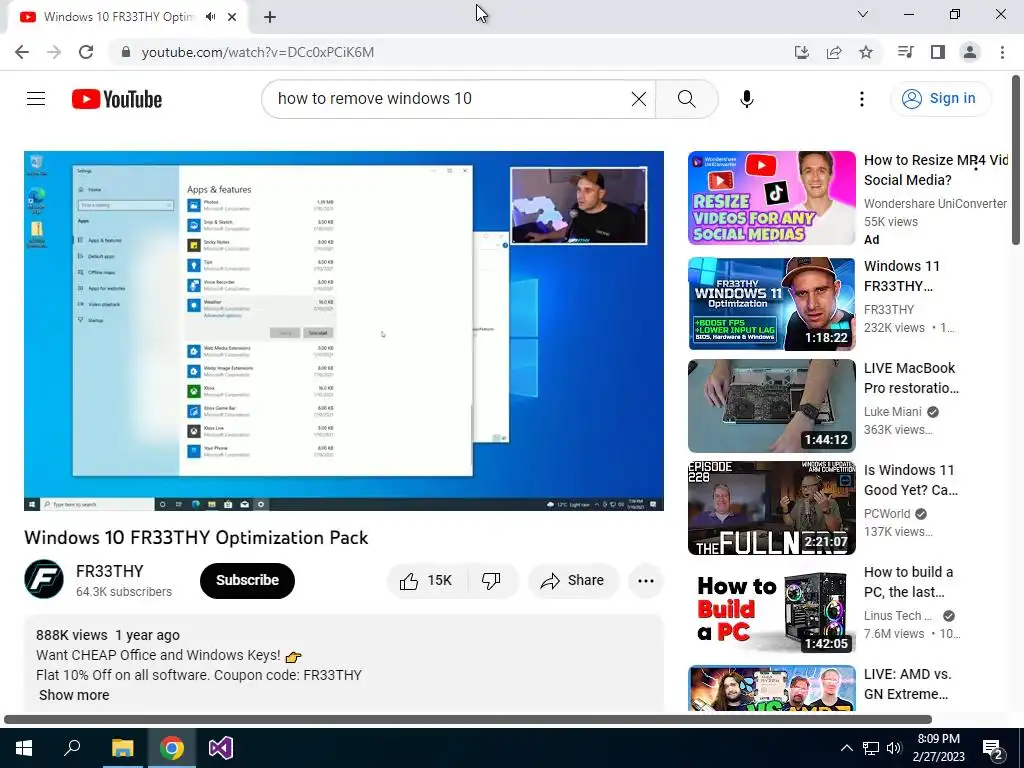1024x768 pixels.
Task: Click the address bar URL
Action: click(258, 52)
